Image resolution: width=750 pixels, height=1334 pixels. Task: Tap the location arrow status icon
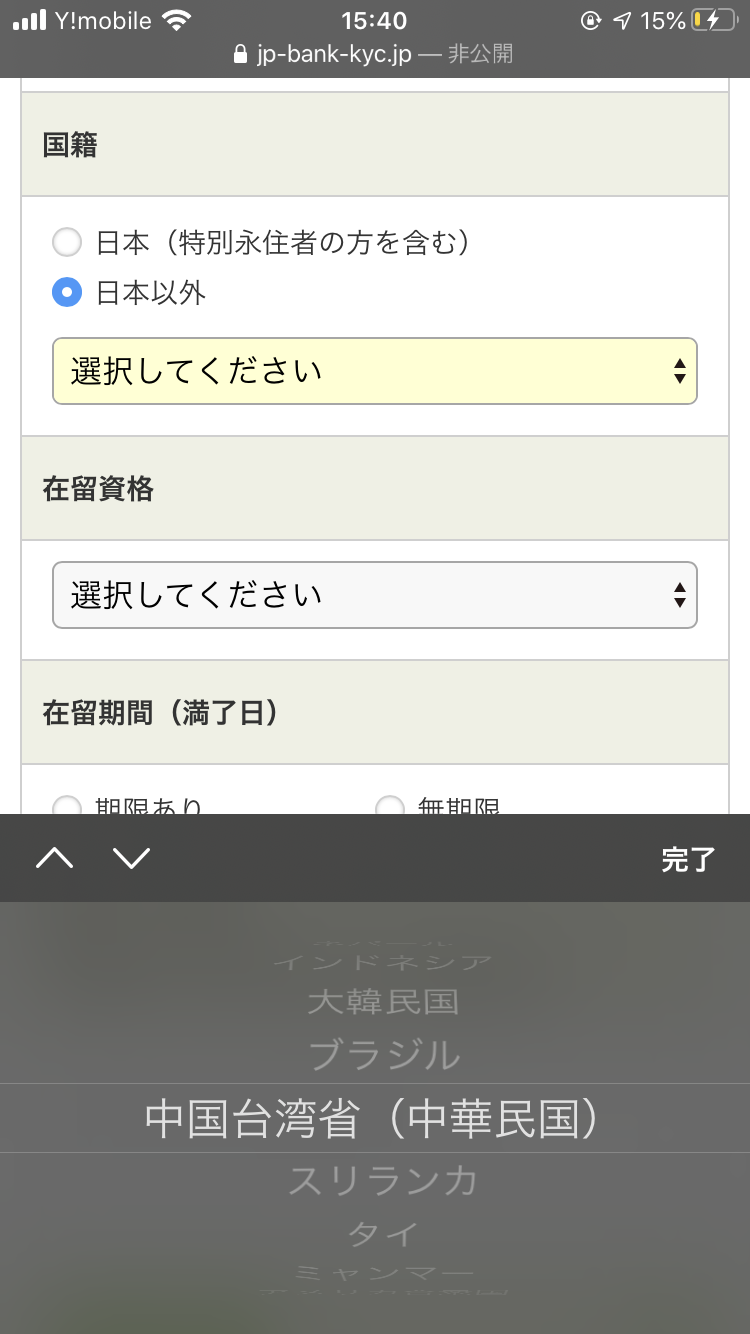(x=622, y=20)
